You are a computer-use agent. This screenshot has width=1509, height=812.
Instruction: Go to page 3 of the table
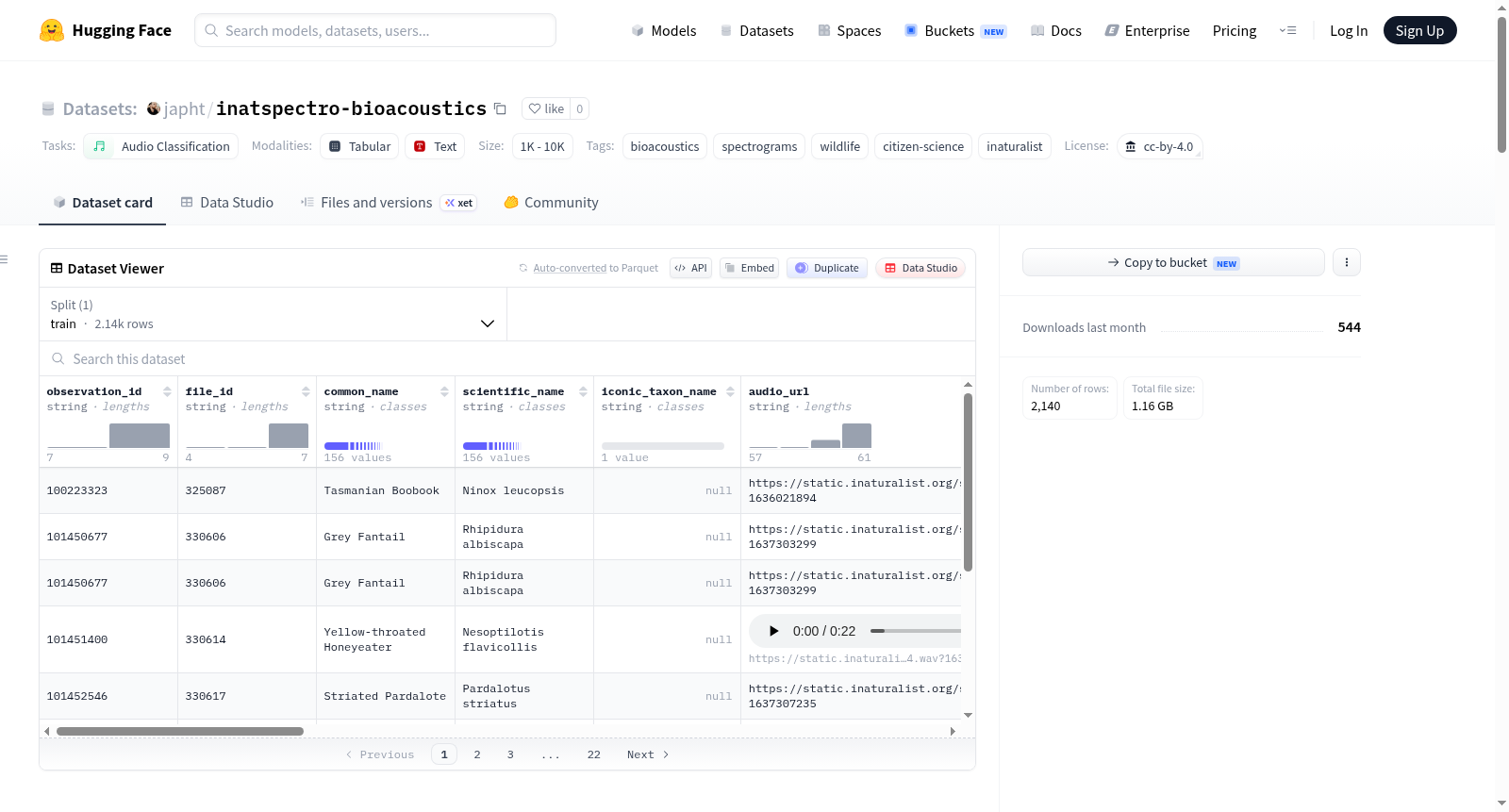click(510, 754)
